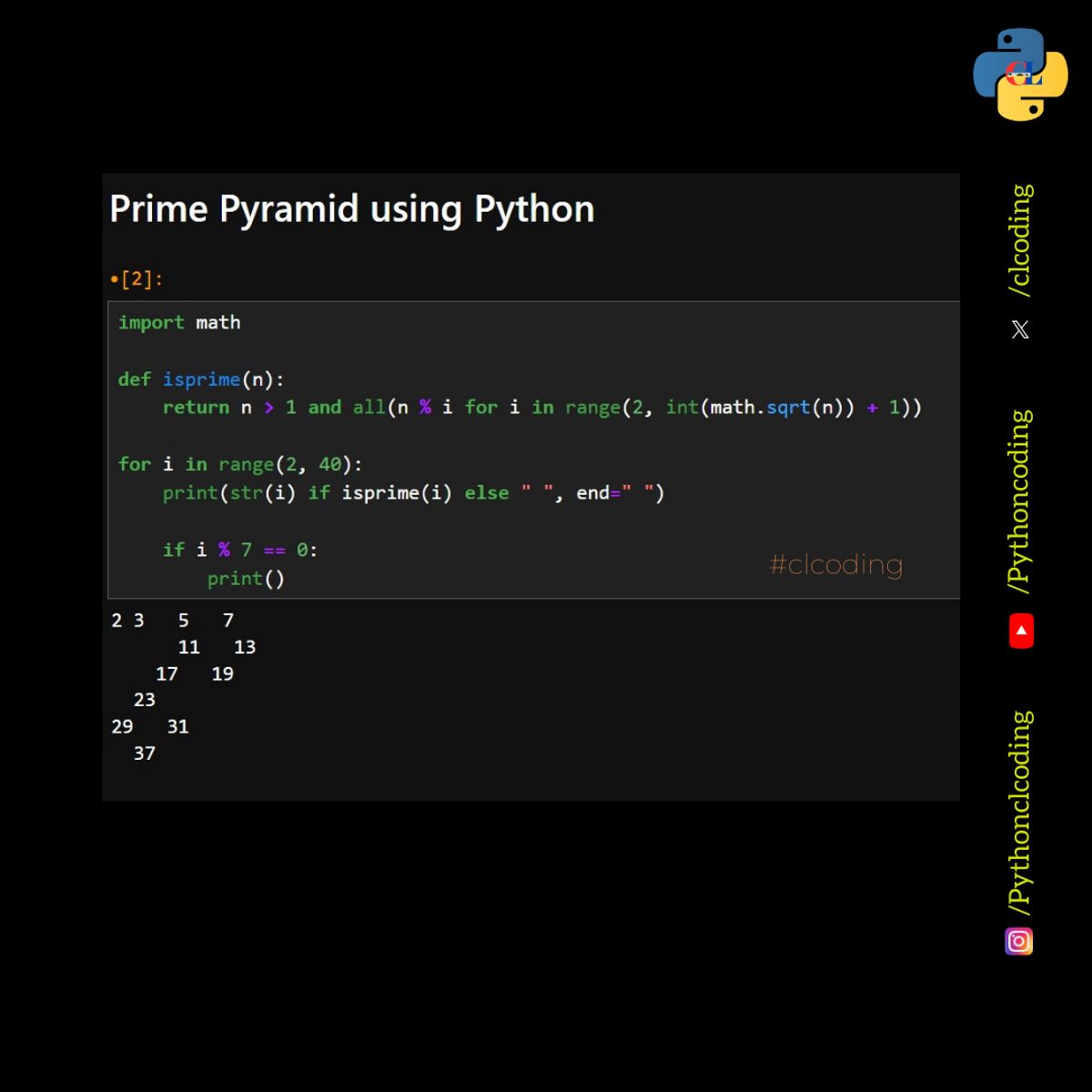Select the prime number 37 in output
Image resolution: width=1092 pixels, height=1092 pixels.
click(144, 753)
